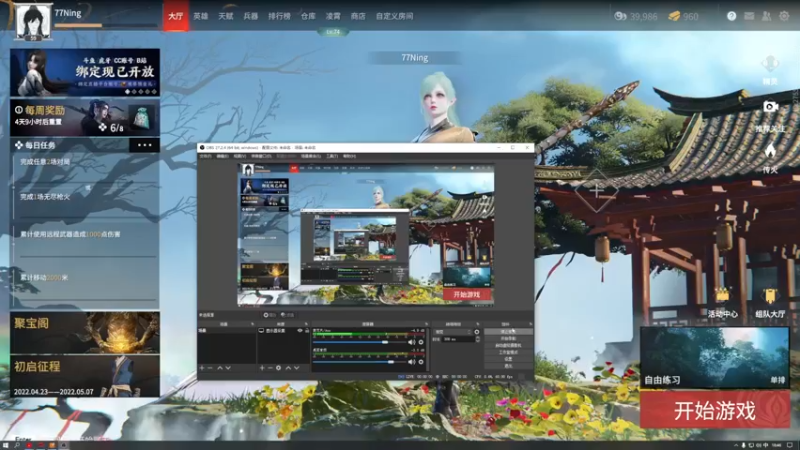Open the 推荐关注 camera icon

click(770, 107)
